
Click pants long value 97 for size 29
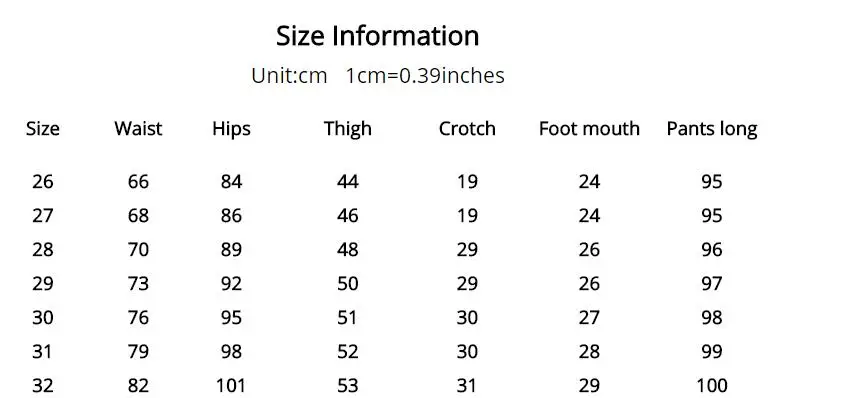[712, 283]
